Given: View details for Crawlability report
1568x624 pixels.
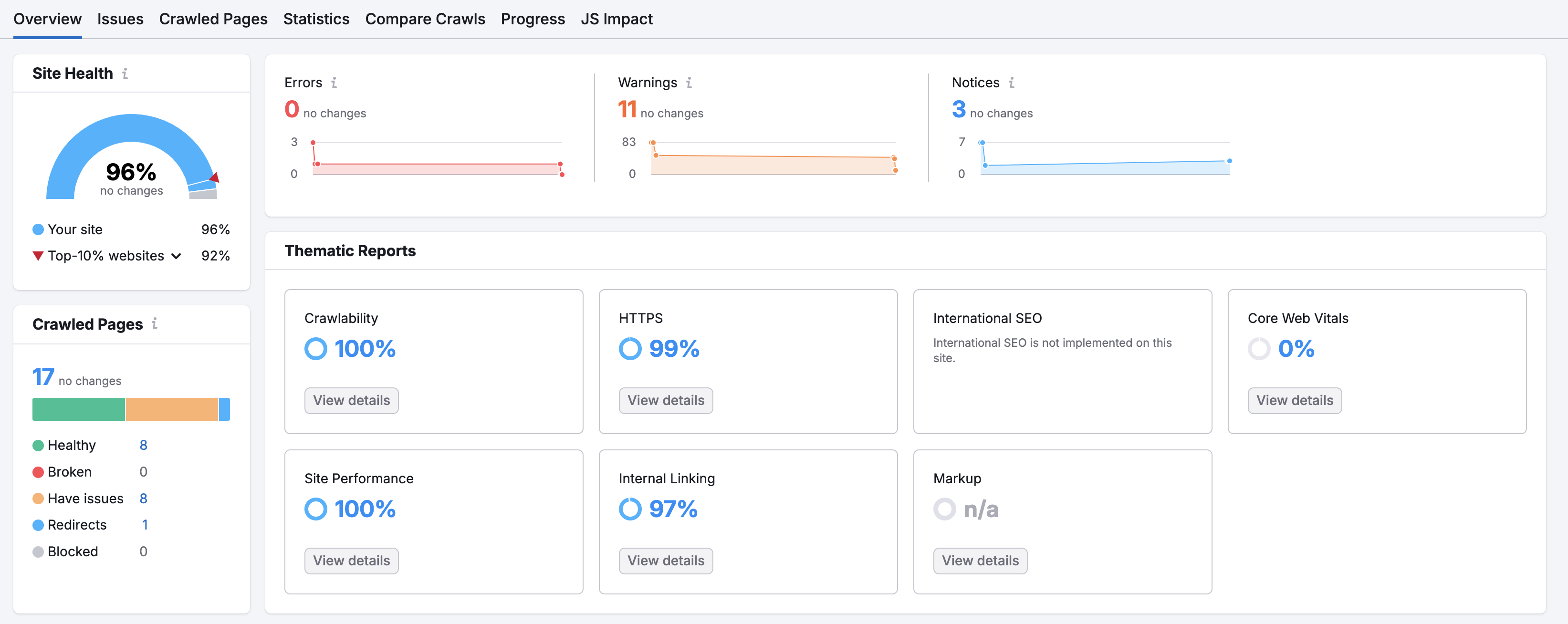Looking at the screenshot, I should click(x=351, y=401).
